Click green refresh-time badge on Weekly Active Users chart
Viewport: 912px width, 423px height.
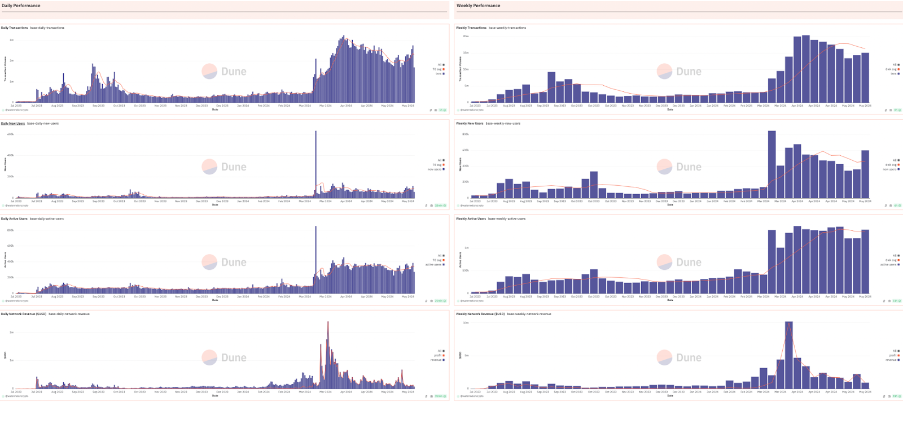coord(897,300)
